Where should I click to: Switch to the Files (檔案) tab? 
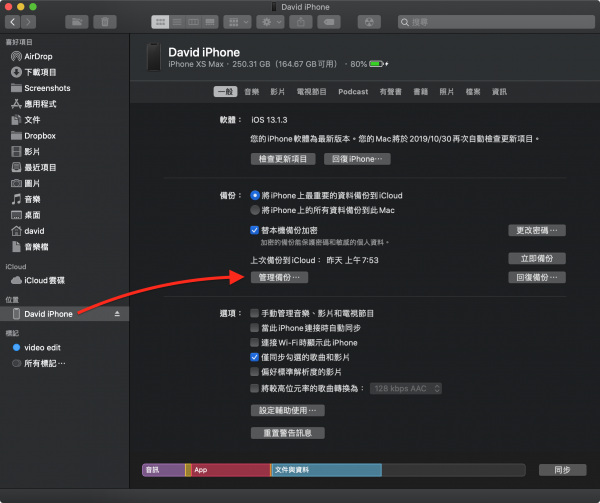pyautogui.click(x=473, y=92)
